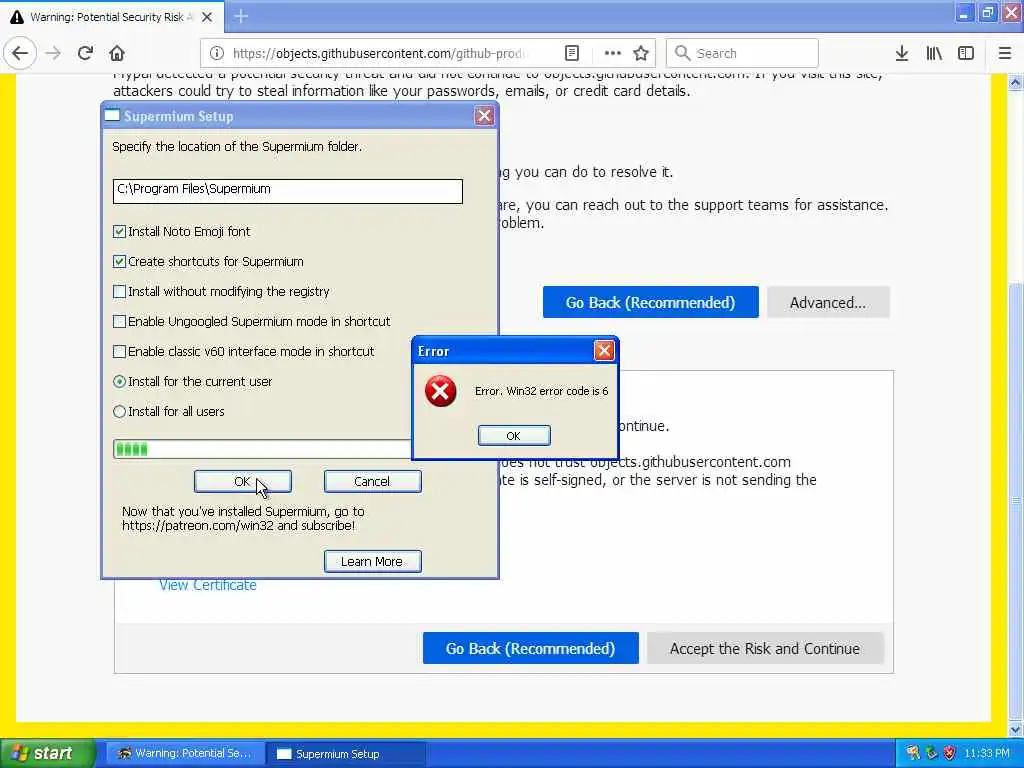Click the Firefox Search box
This screenshot has width=1024, height=768.
742,54
